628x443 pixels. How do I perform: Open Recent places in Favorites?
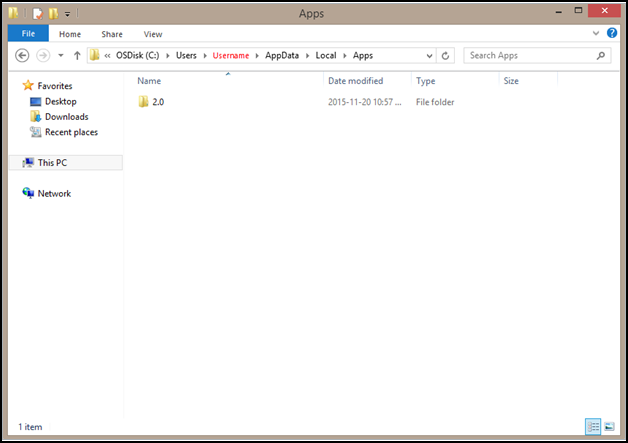[71, 132]
